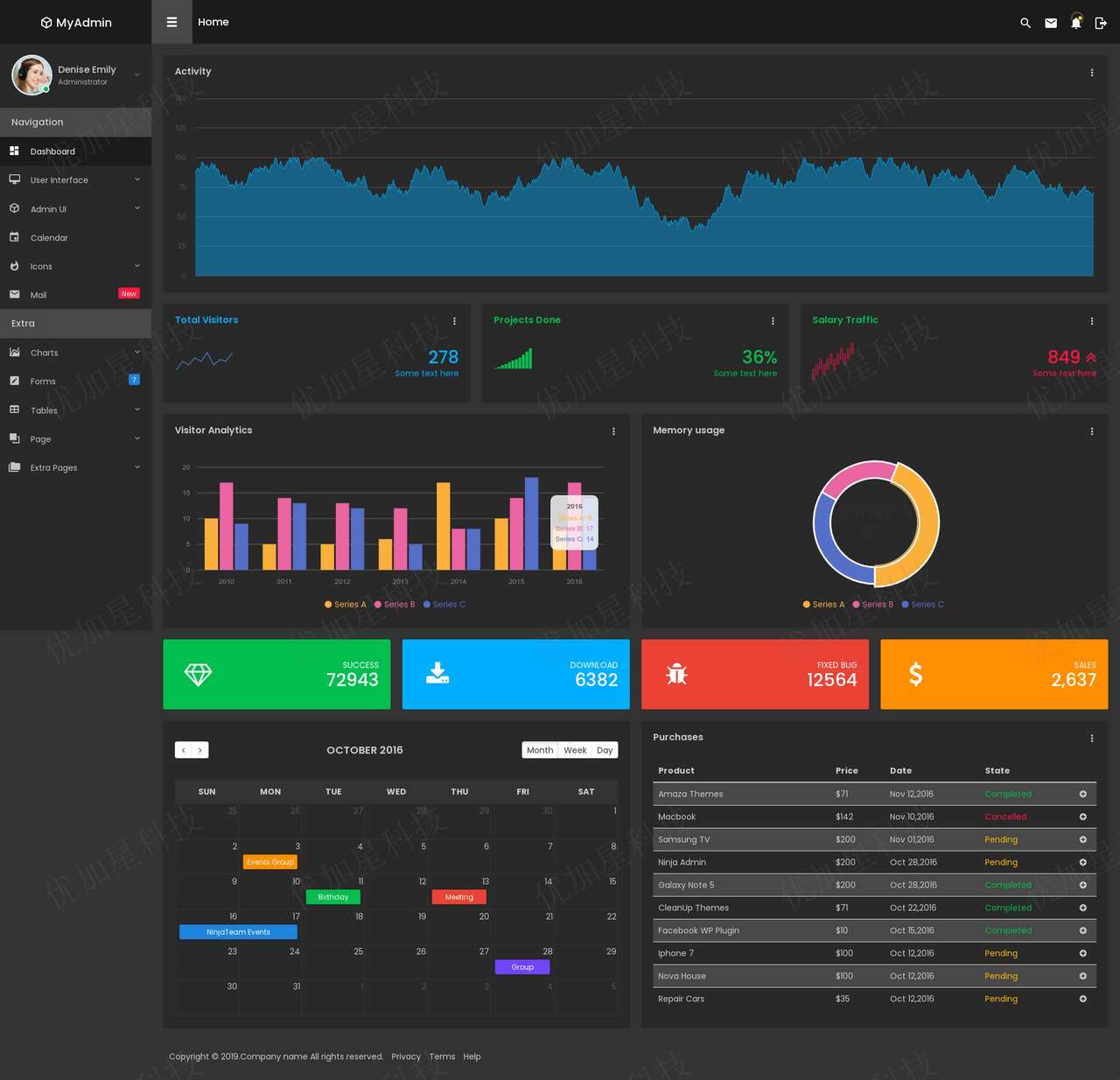Viewport: 1120px width, 1080px height.
Task: Click Denise Emily's avatar picture
Action: point(31,75)
